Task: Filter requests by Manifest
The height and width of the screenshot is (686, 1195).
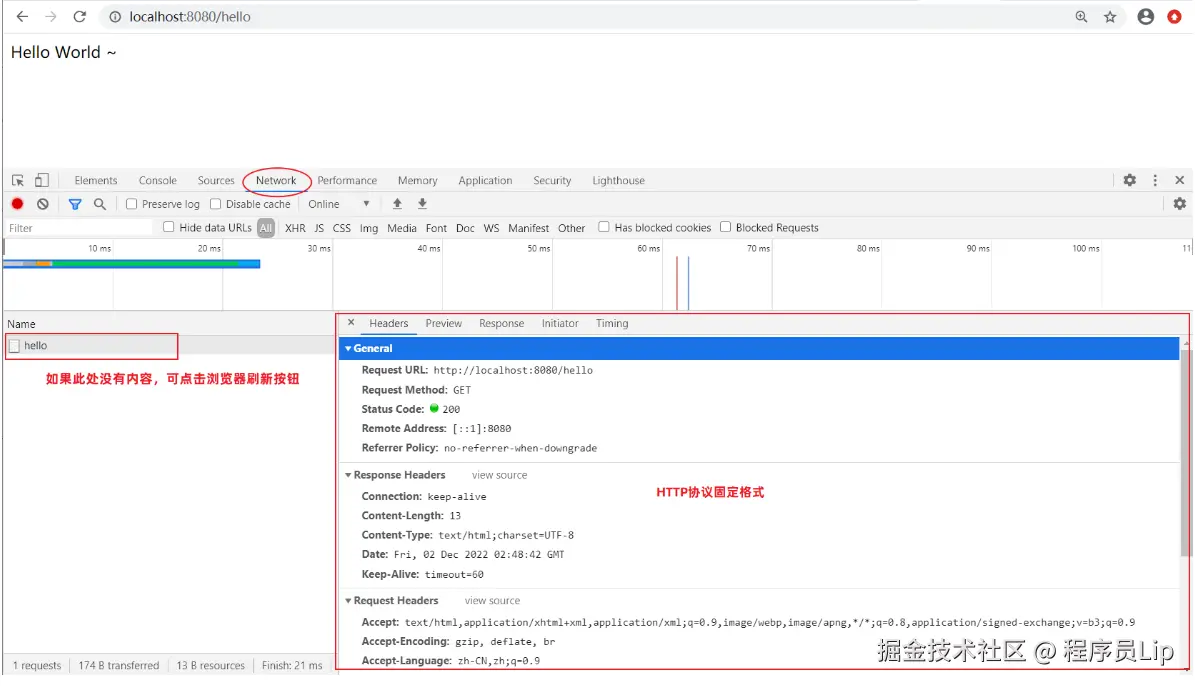Action: click(528, 228)
